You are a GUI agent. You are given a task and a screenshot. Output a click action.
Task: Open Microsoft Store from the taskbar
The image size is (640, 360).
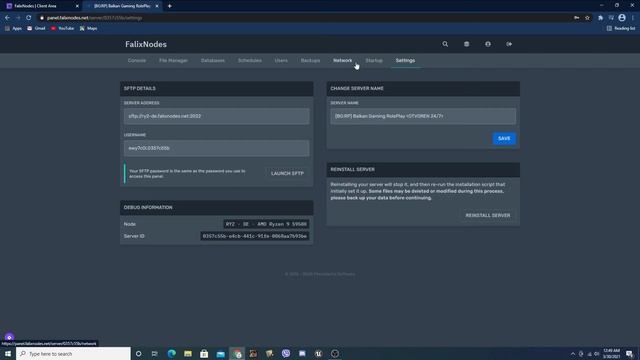(x=204, y=353)
